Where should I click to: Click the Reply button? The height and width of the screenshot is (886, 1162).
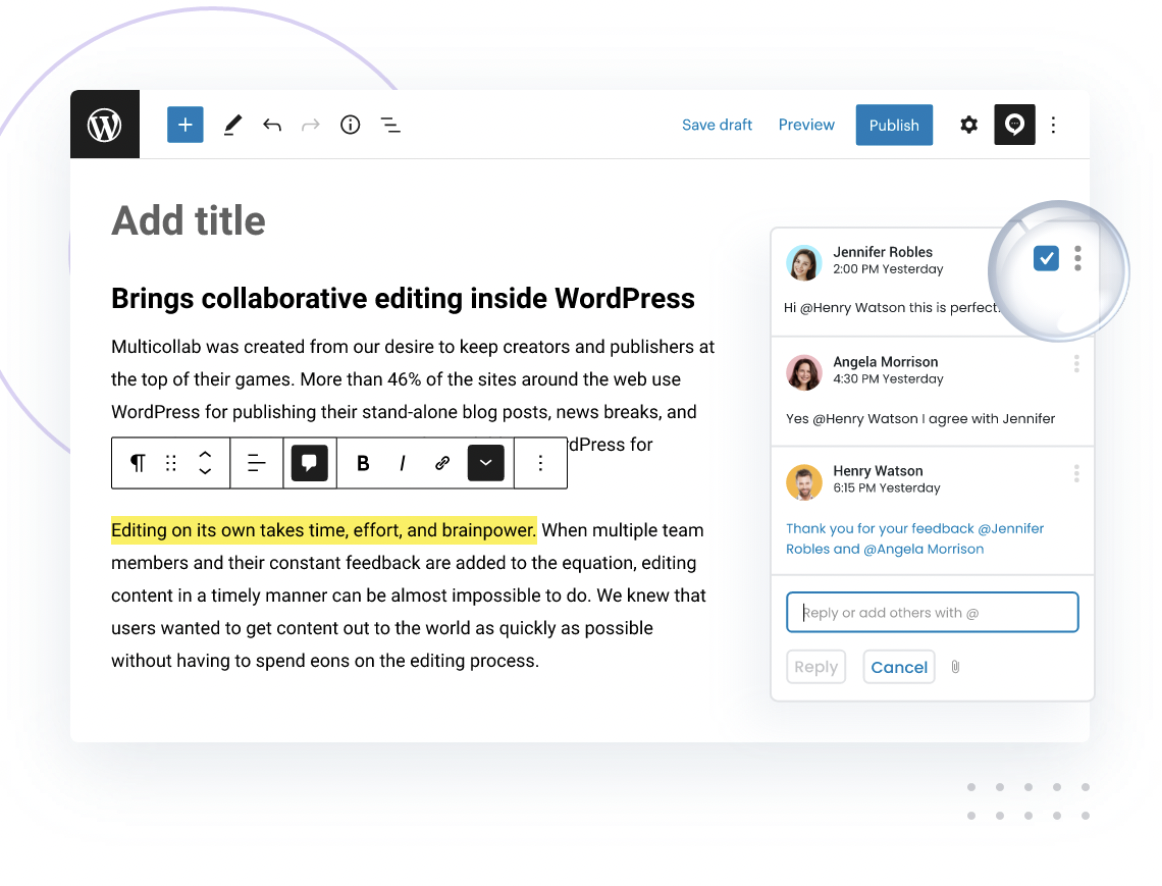[x=816, y=667]
